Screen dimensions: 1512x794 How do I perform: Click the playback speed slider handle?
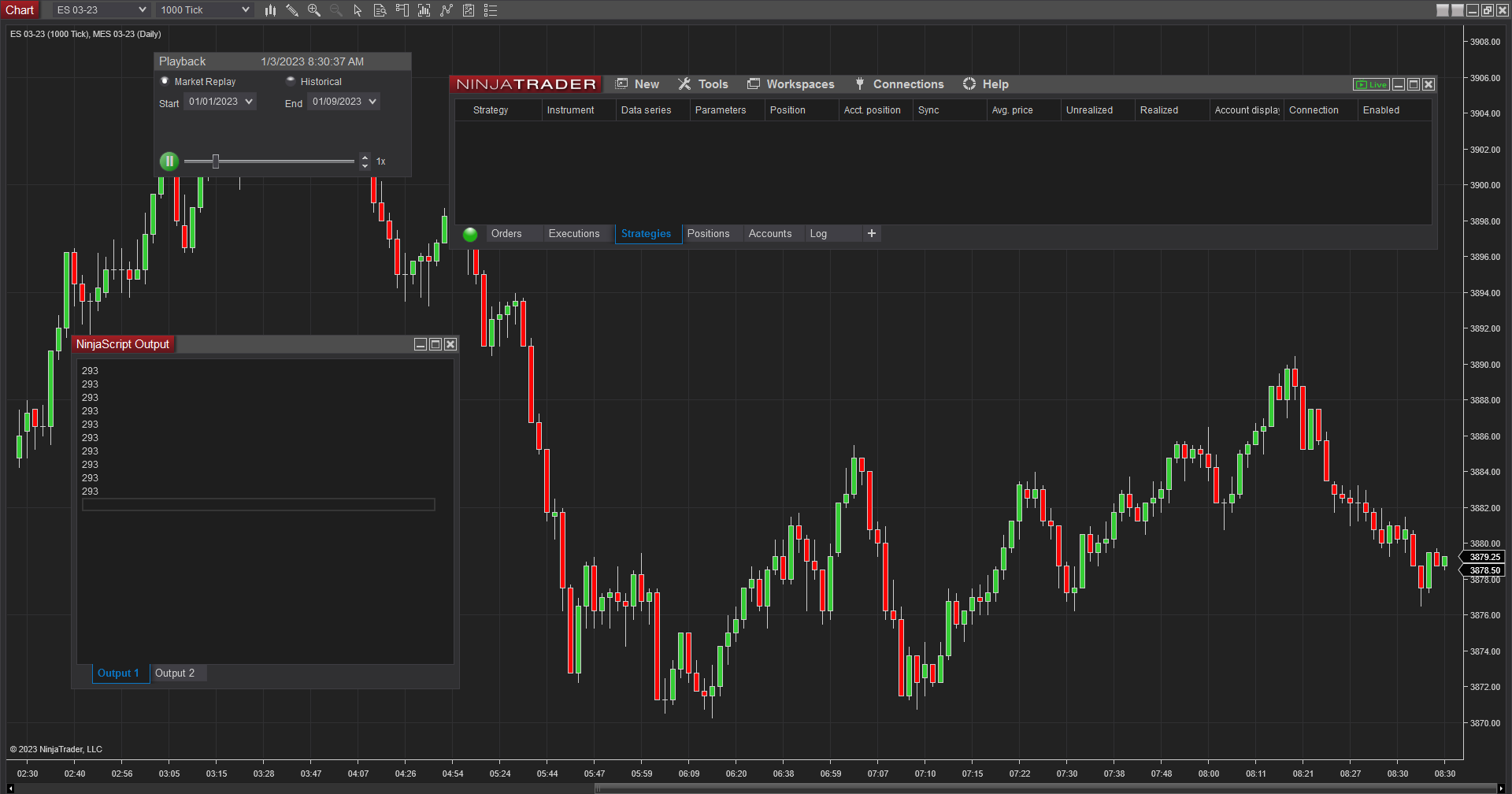click(216, 161)
